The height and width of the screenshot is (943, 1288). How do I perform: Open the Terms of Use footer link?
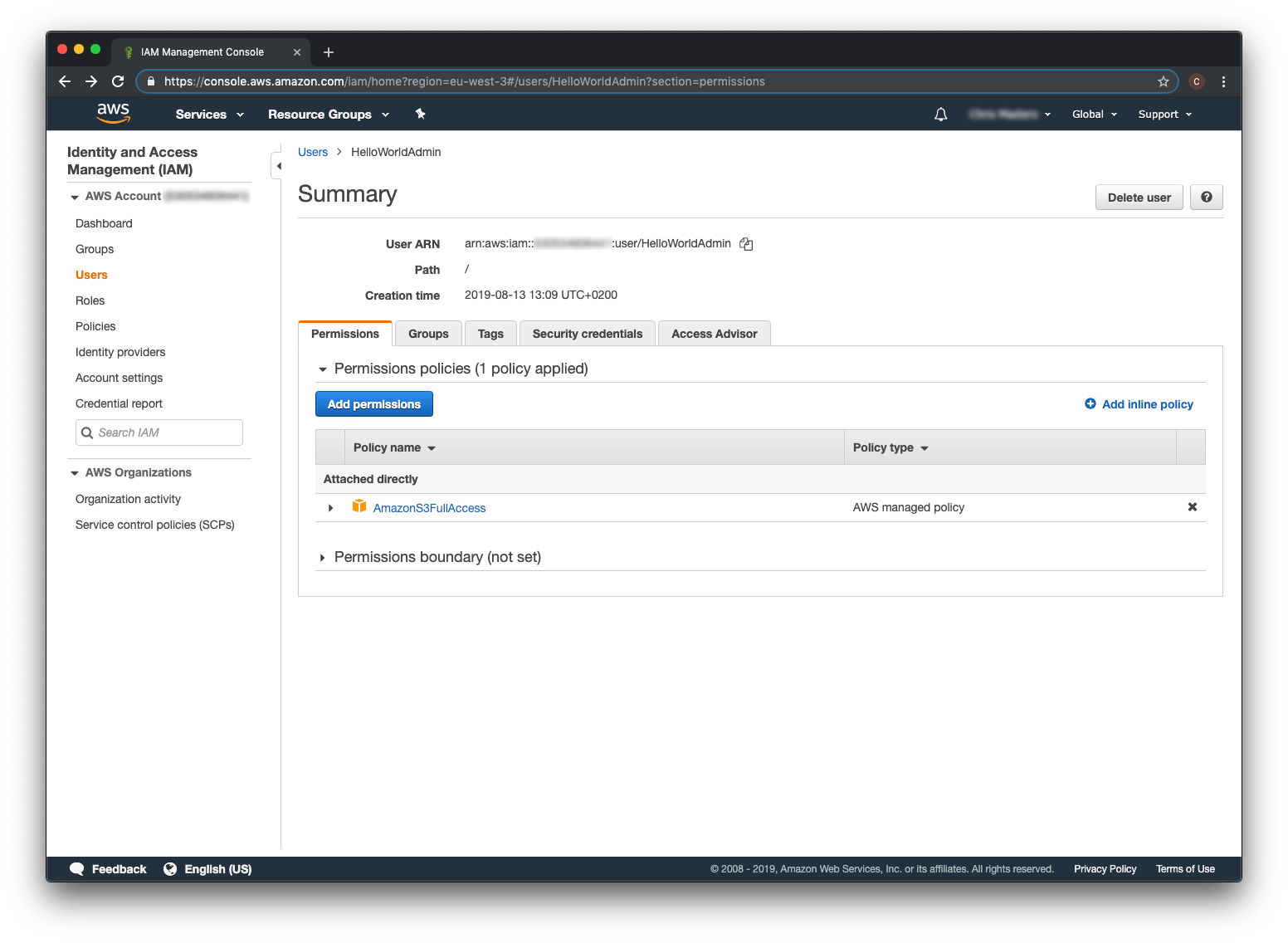1185,869
